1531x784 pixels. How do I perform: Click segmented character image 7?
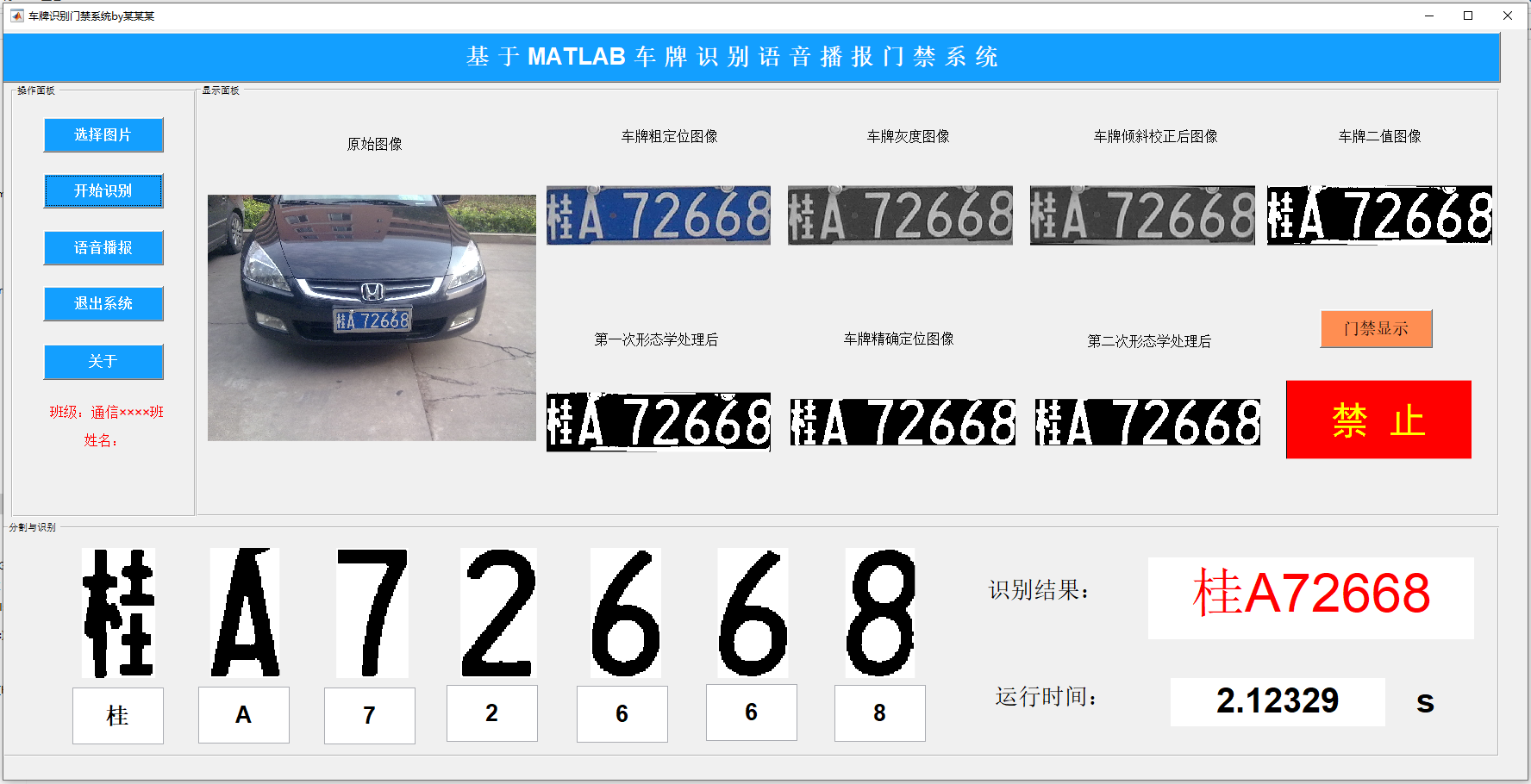(372, 613)
